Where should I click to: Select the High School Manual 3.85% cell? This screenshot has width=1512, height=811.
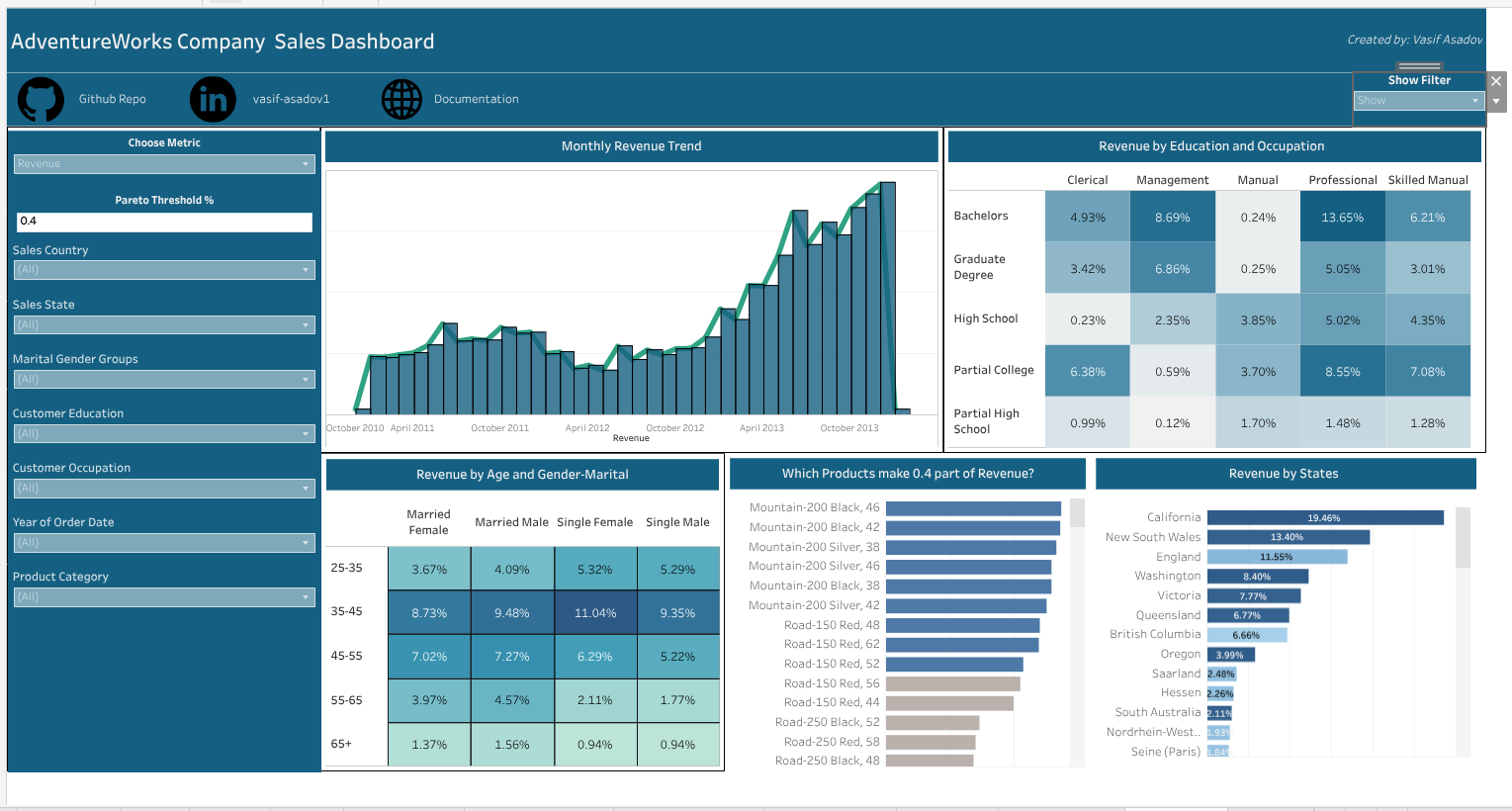pos(1258,319)
